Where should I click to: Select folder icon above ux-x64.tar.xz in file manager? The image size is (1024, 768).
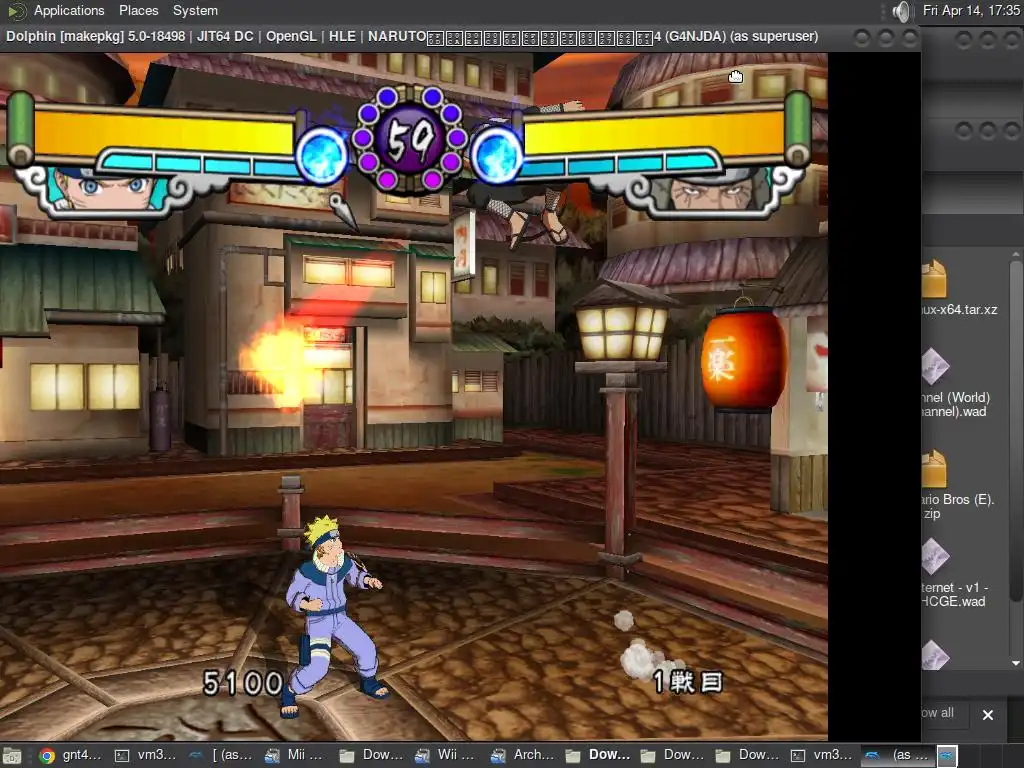pyautogui.click(x=934, y=279)
